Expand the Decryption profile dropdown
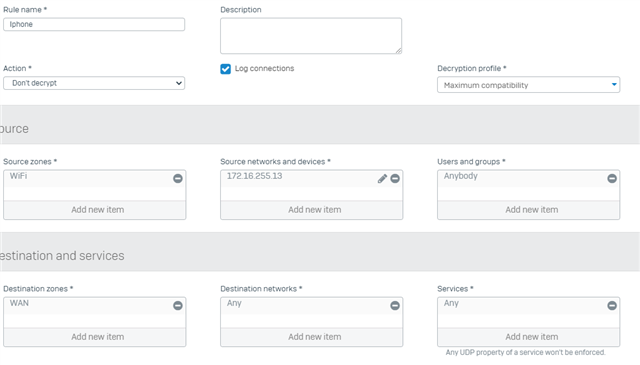 (x=529, y=85)
